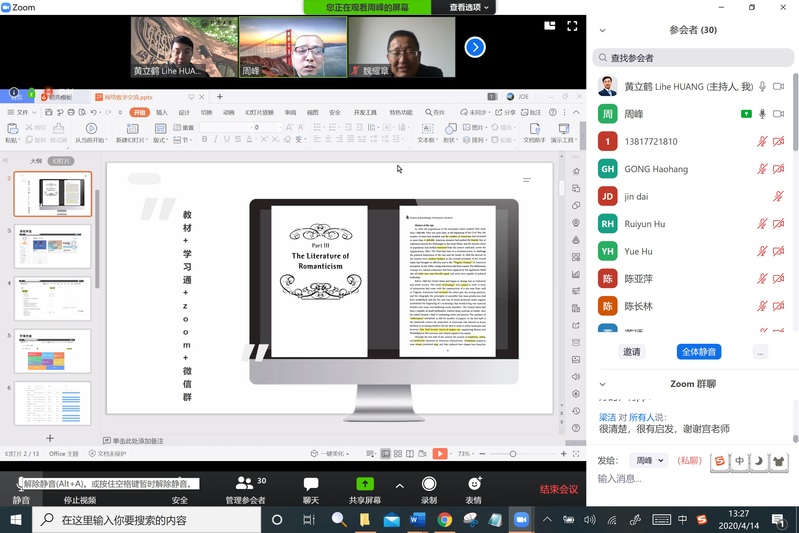Click 管理参会者 participants icon
Image resolution: width=799 pixels, height=533 pixels.
click(244, 484)
